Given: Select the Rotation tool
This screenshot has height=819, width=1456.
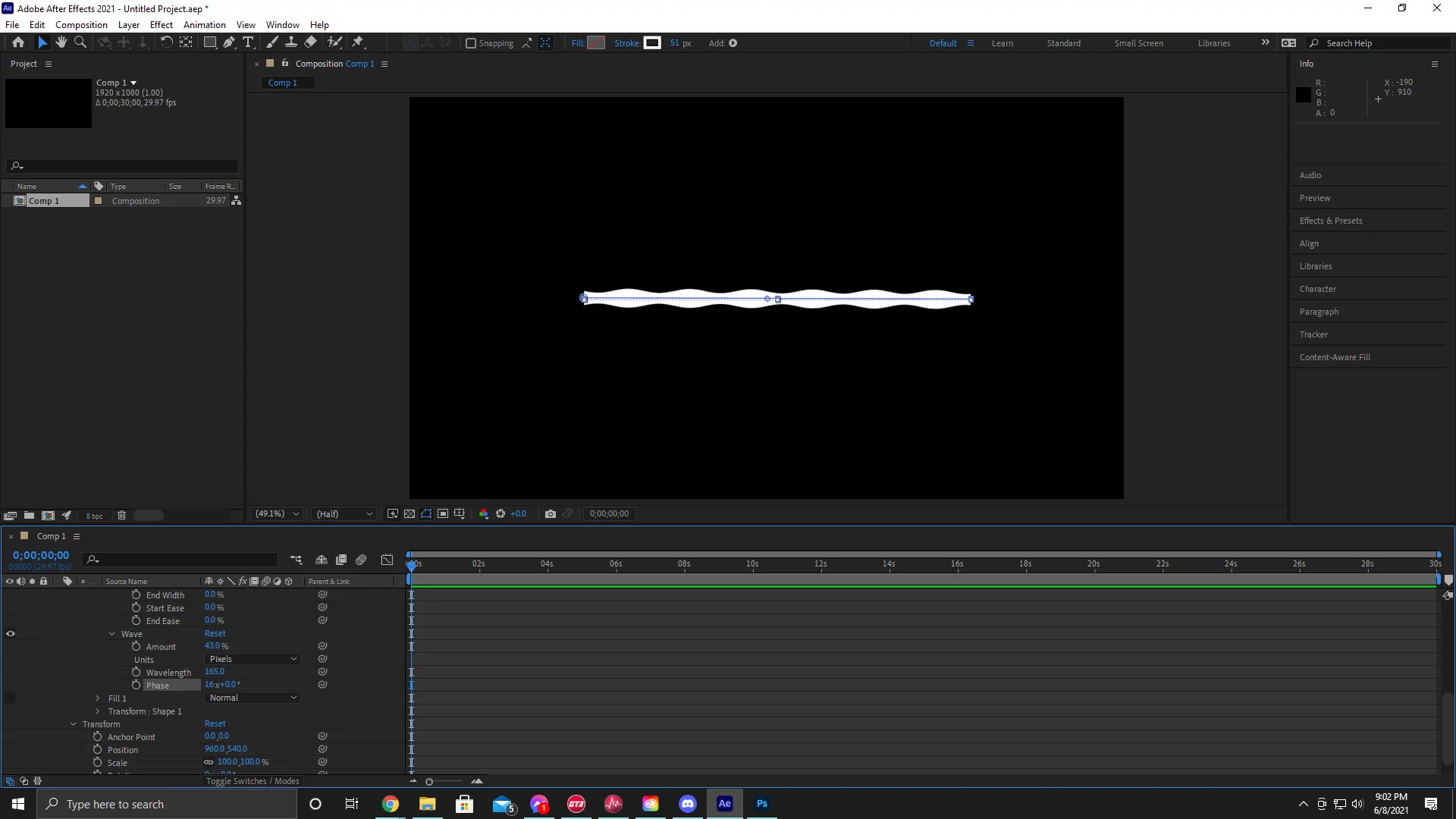Looking at the screenshot, I should tap(166, 42).
